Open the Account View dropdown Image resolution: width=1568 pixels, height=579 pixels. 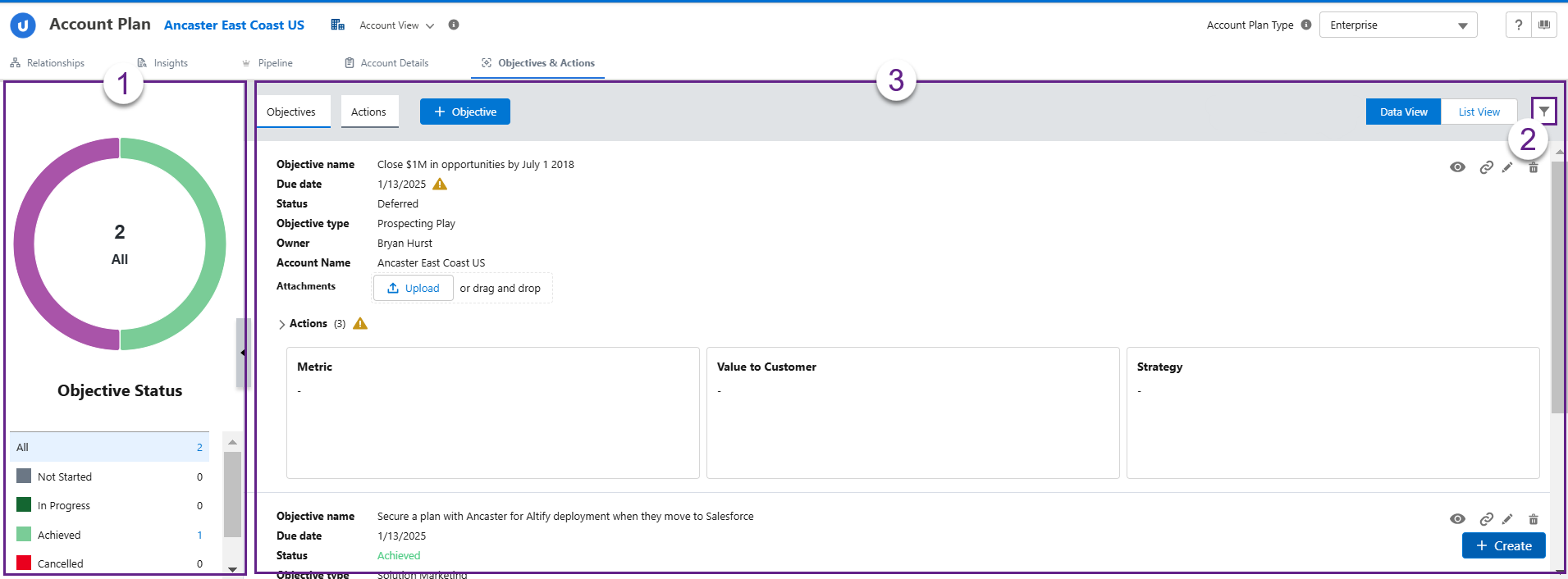tap(396, 25)
